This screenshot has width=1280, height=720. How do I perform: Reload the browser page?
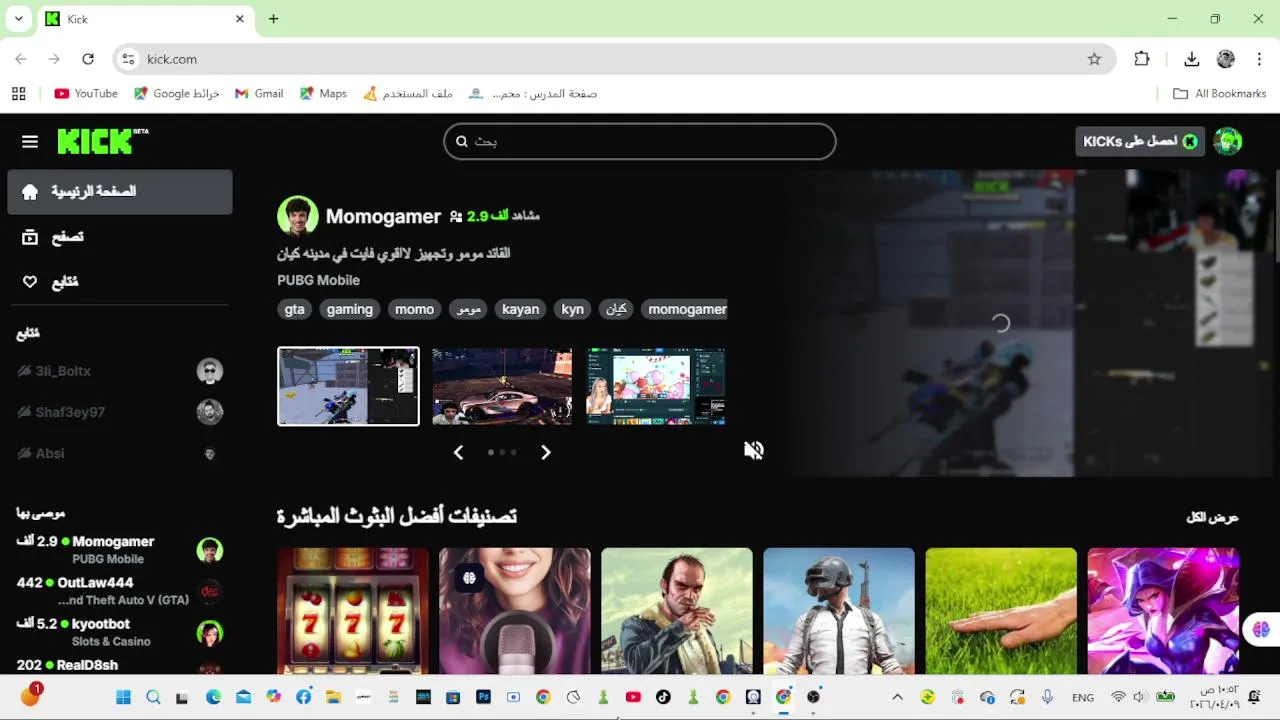click(x=88, y=59)
